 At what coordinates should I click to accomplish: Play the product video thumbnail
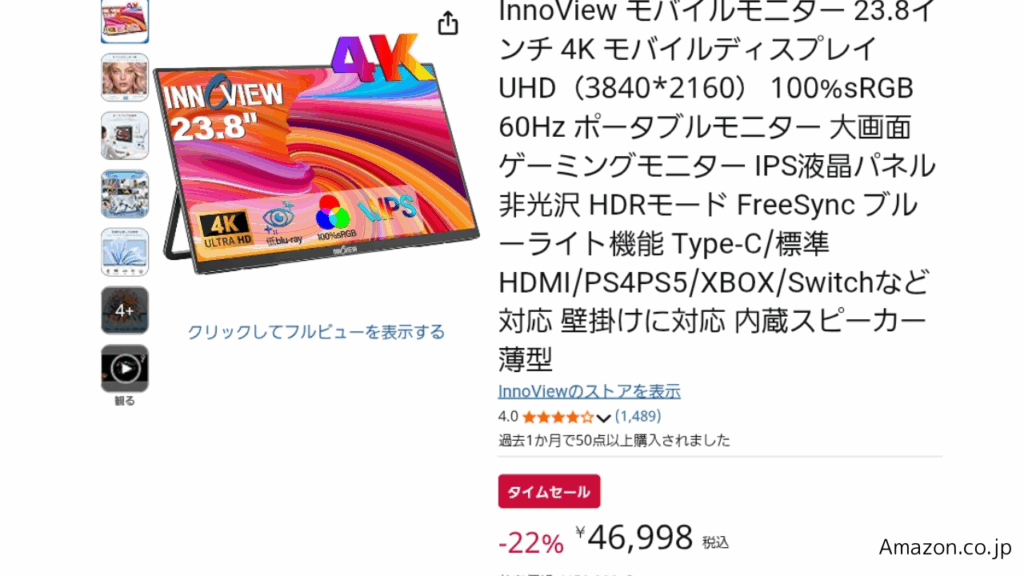125,368
